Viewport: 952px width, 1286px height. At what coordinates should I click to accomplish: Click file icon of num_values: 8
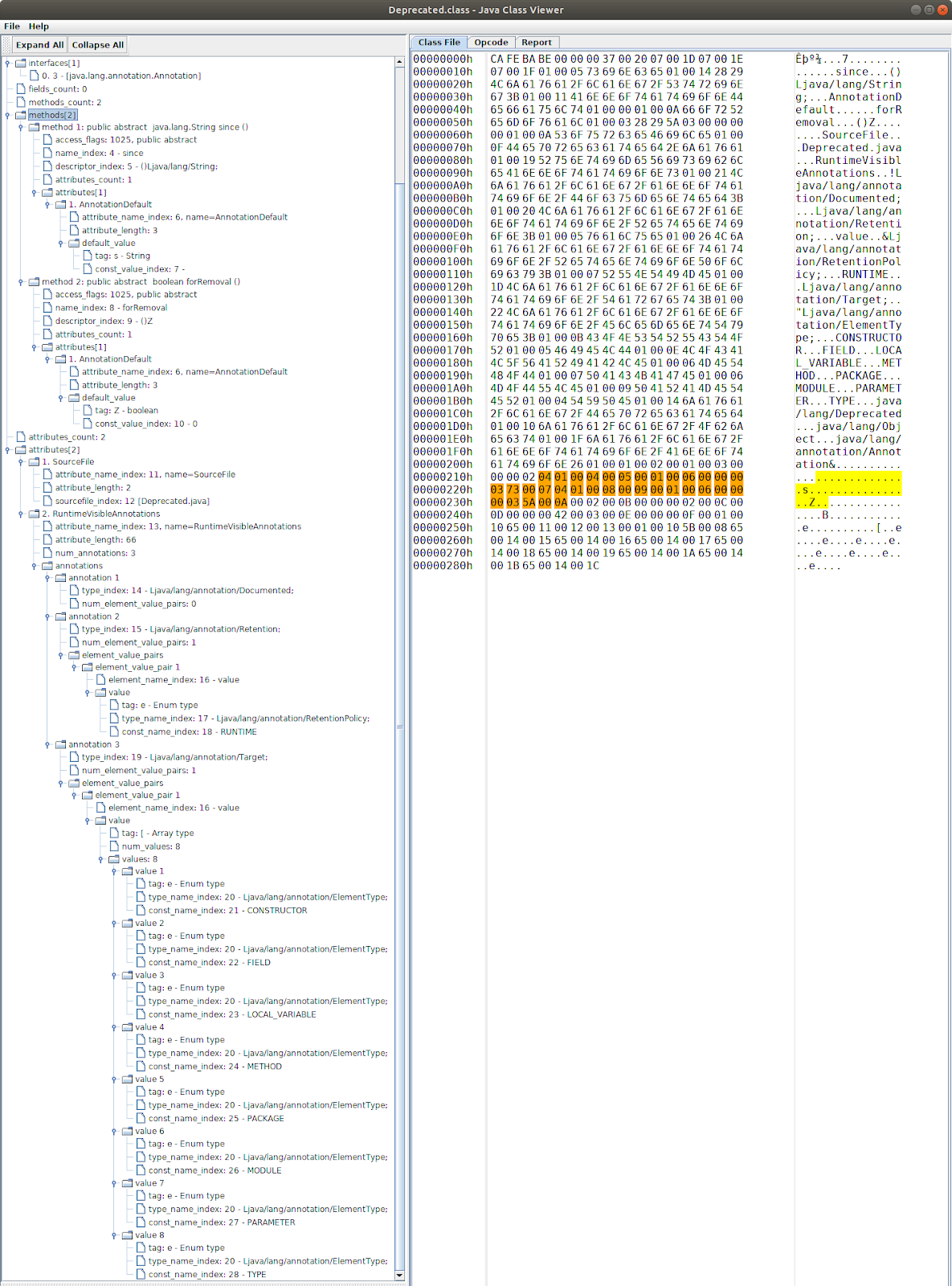point(114,846)
